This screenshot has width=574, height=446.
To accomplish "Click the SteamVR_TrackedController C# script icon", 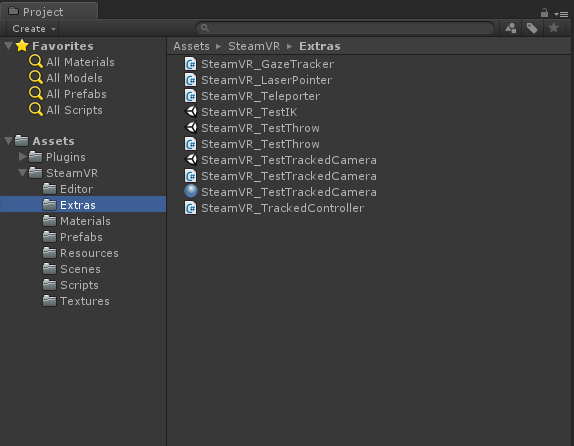I will [x=190, y=208].
